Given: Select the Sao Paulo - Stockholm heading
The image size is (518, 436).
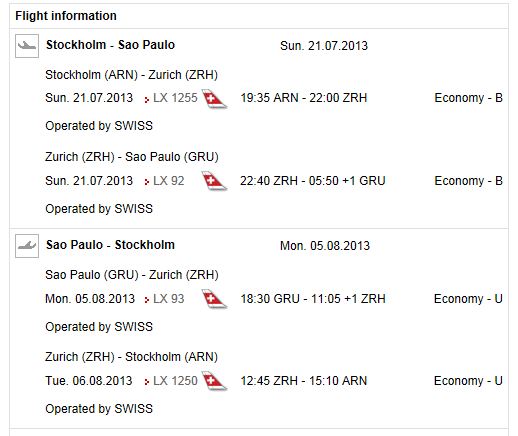Looking at the screenshot, I should coord(110,245).
